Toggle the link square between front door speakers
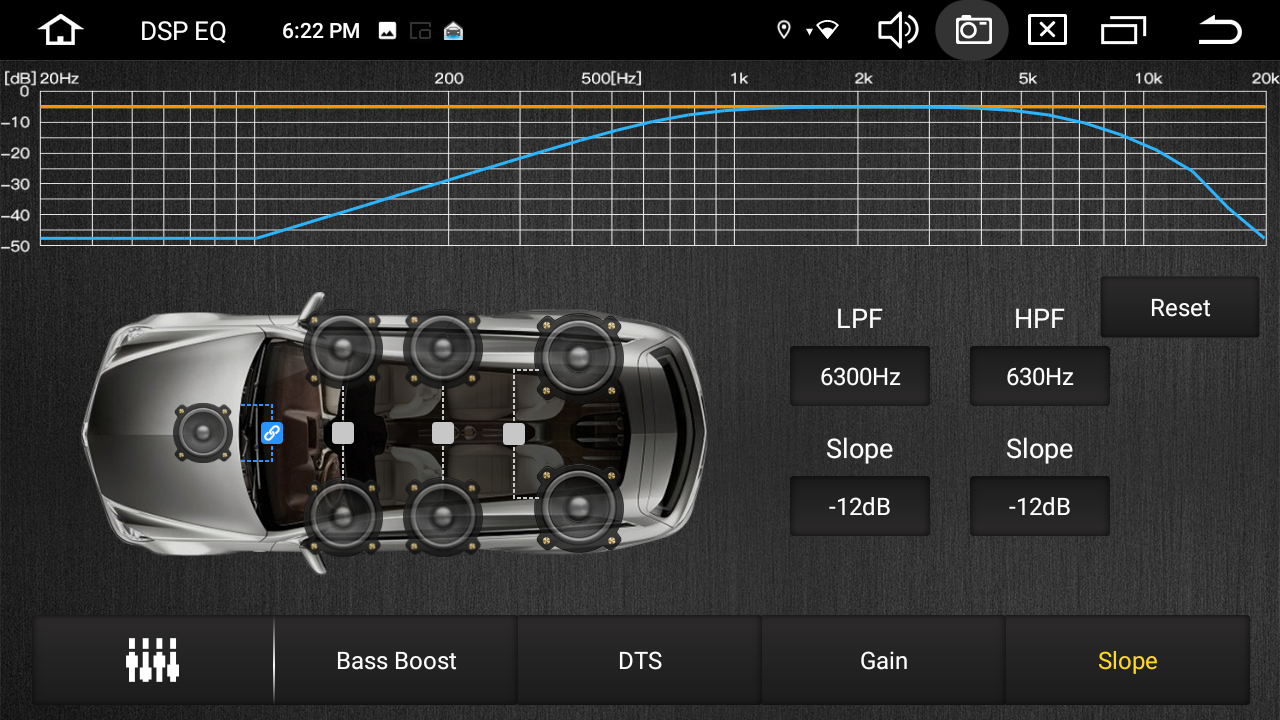1280x720 pixels. pos(343,433)
